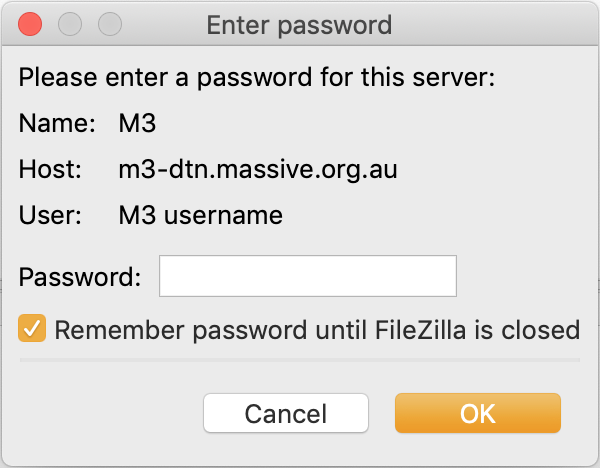Confirm the dialog with OK

pyautogui.click(x=478, y=413)
